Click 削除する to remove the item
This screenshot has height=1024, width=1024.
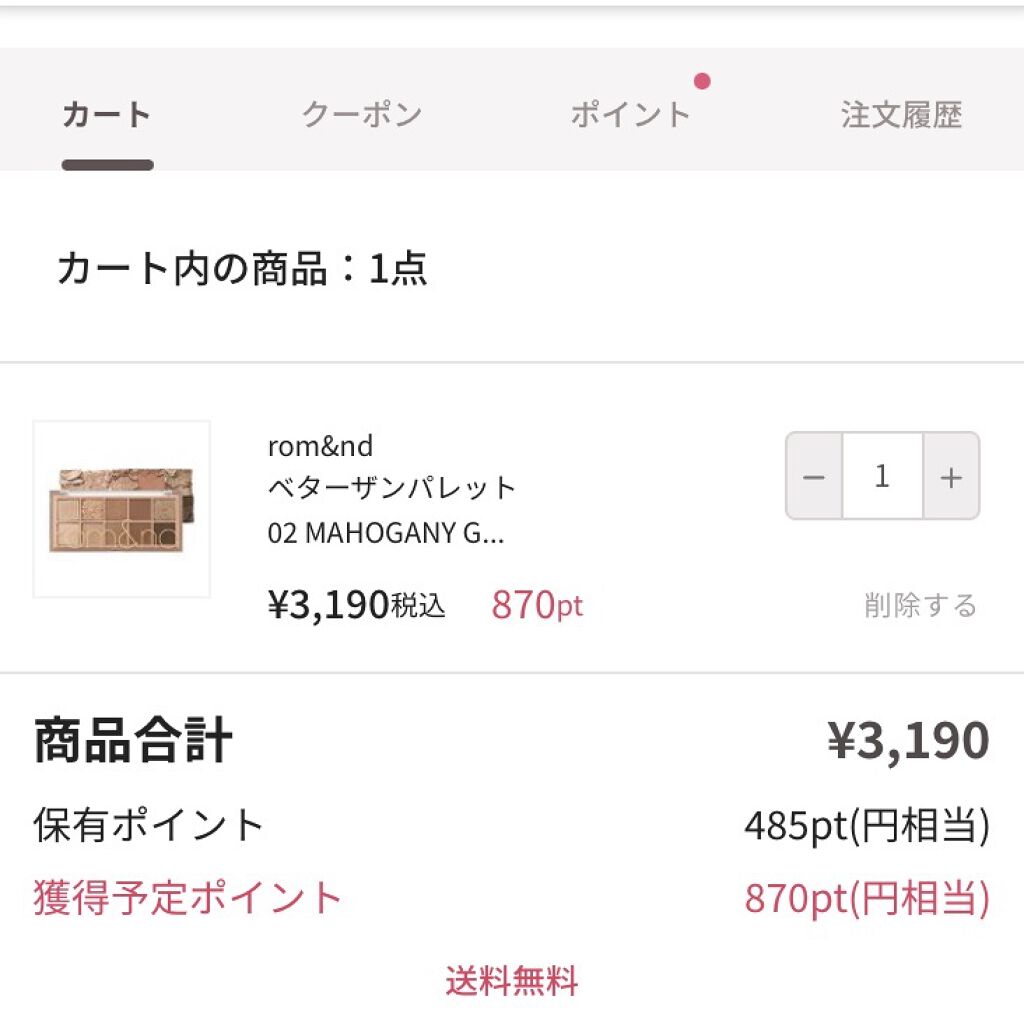920,606
